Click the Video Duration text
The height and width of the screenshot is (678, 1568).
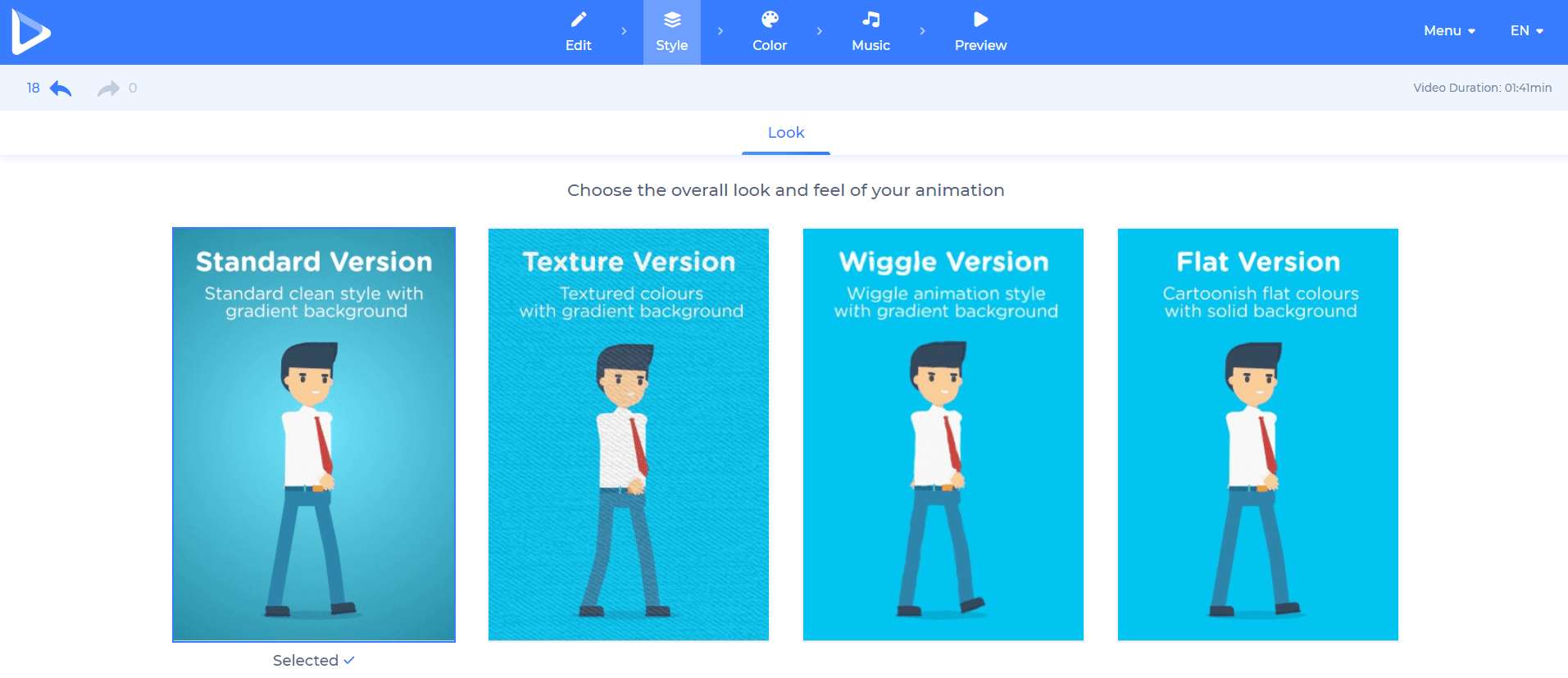click(1481, 88)
